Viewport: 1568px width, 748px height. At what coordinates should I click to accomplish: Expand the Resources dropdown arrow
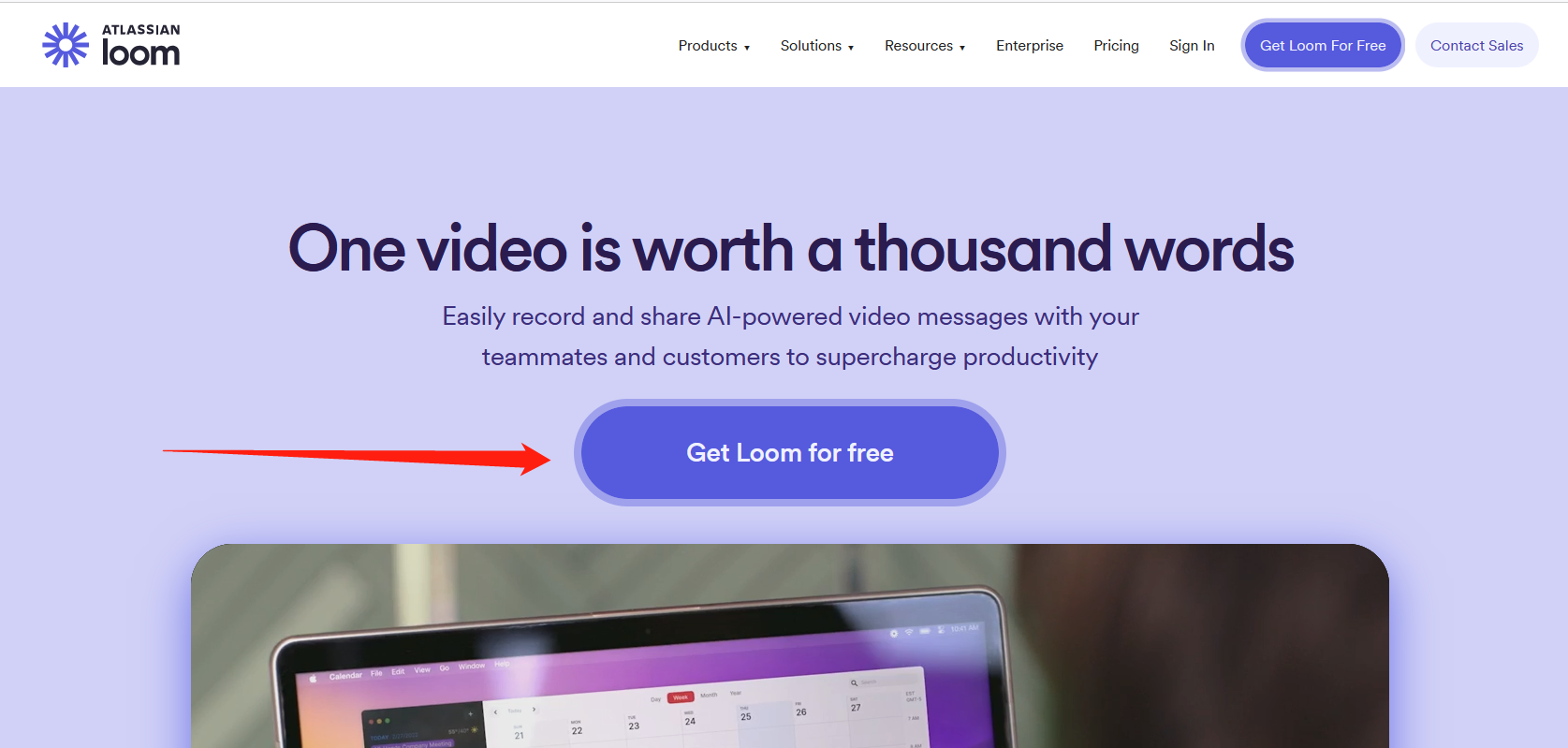(x=962, y=47)
